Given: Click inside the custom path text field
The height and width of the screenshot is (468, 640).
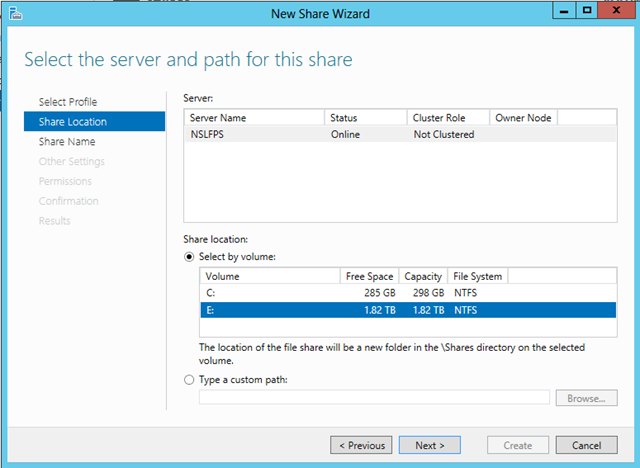Looking at the screenshot, I should pos(374,398).
